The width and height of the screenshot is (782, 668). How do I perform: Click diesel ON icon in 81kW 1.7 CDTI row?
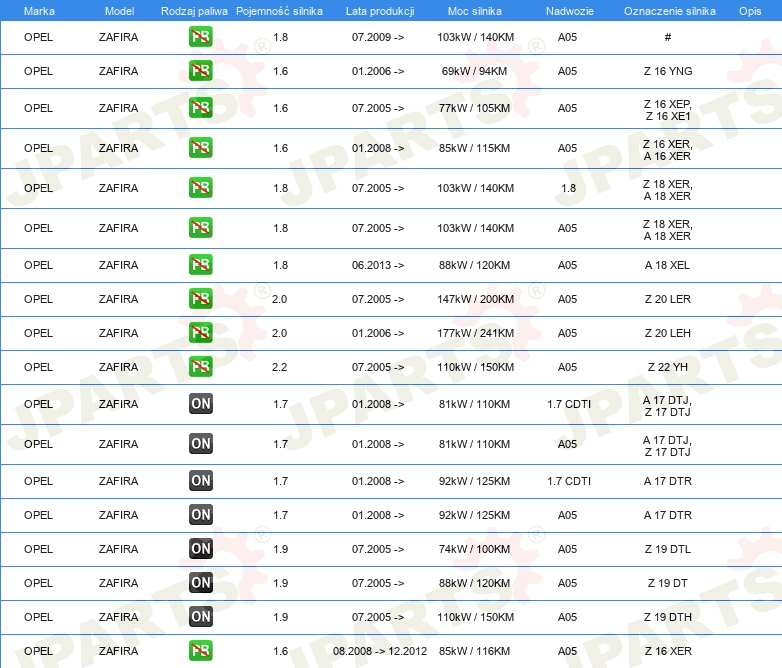point(200,404)
